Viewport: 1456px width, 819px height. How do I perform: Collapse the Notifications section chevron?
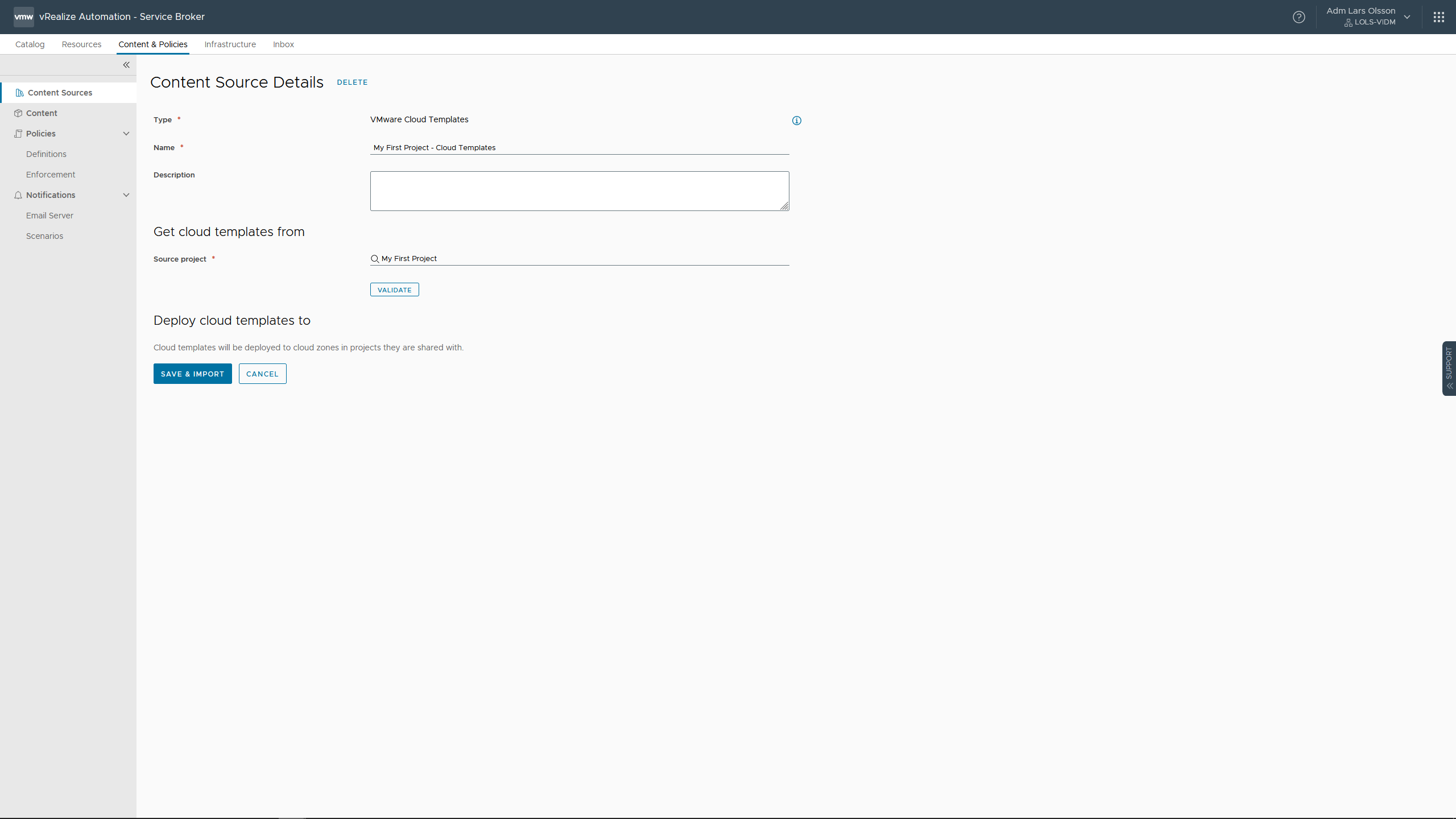pyautogui.click(x=126, y=195)
